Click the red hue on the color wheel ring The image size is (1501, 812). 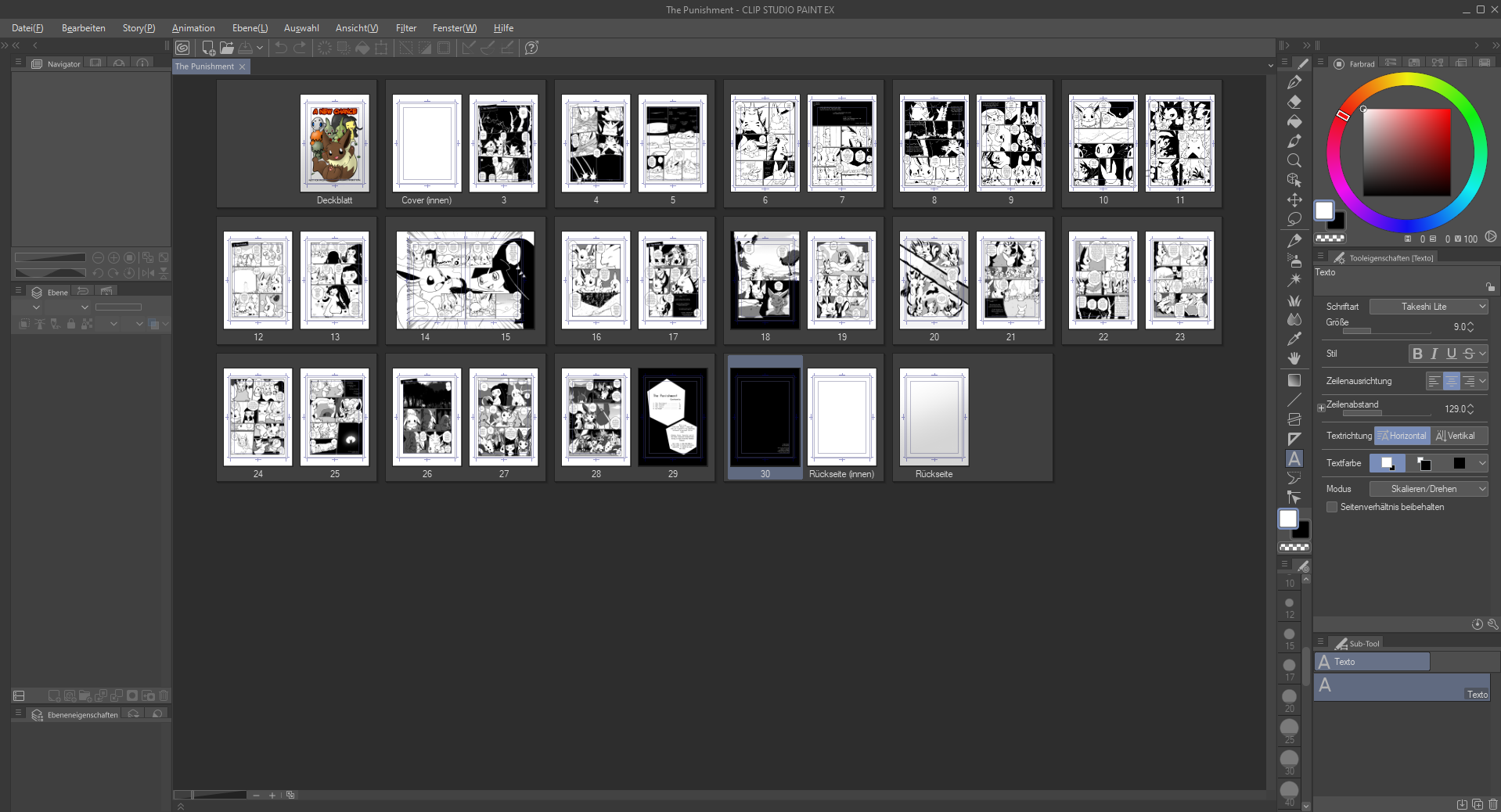[x=1343, y=115]
